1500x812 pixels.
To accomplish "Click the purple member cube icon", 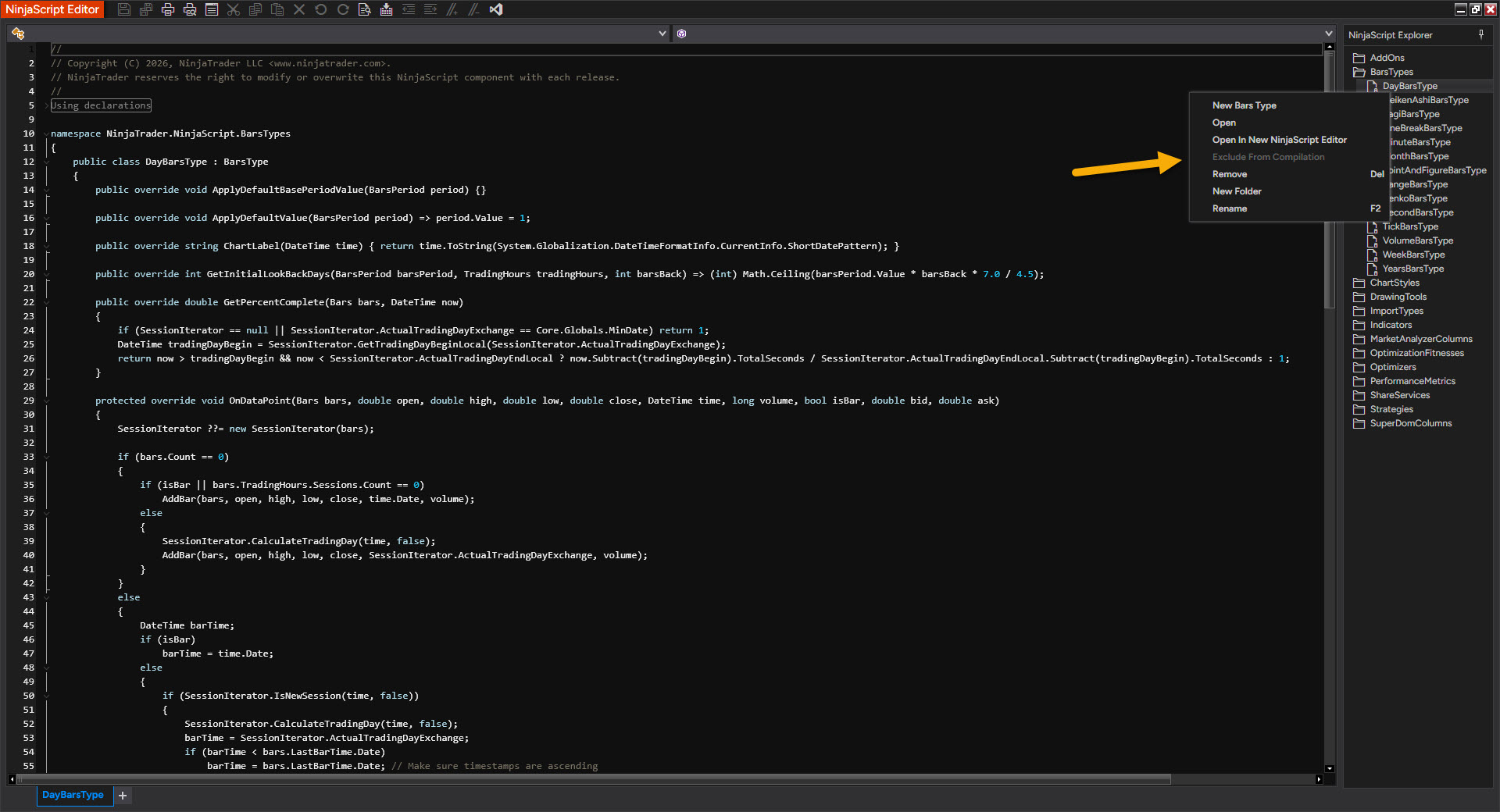I will point(681,34).
